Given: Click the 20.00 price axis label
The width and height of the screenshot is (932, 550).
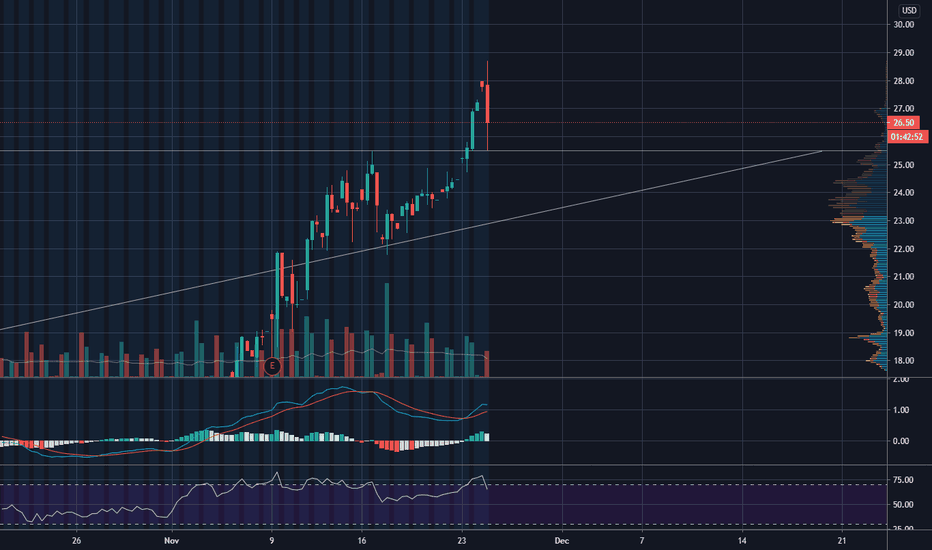Looking at the screenshot, I should (x=903, y=304).
